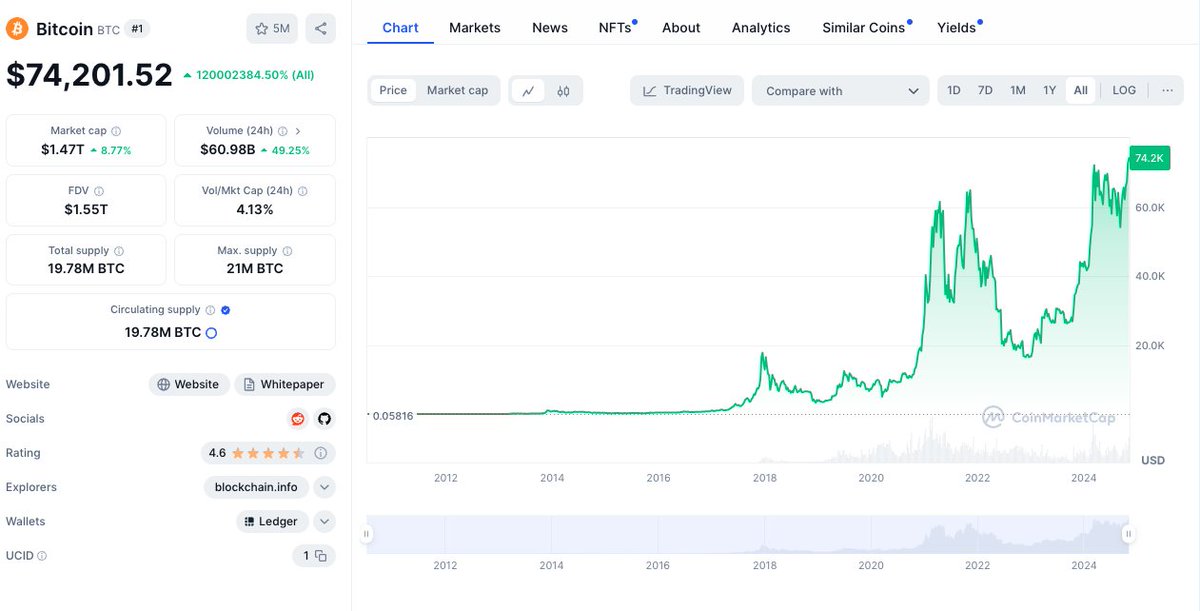Grab the right range slider handle
Viewport: 1200px width, 611px height.
pos(1128,534)
